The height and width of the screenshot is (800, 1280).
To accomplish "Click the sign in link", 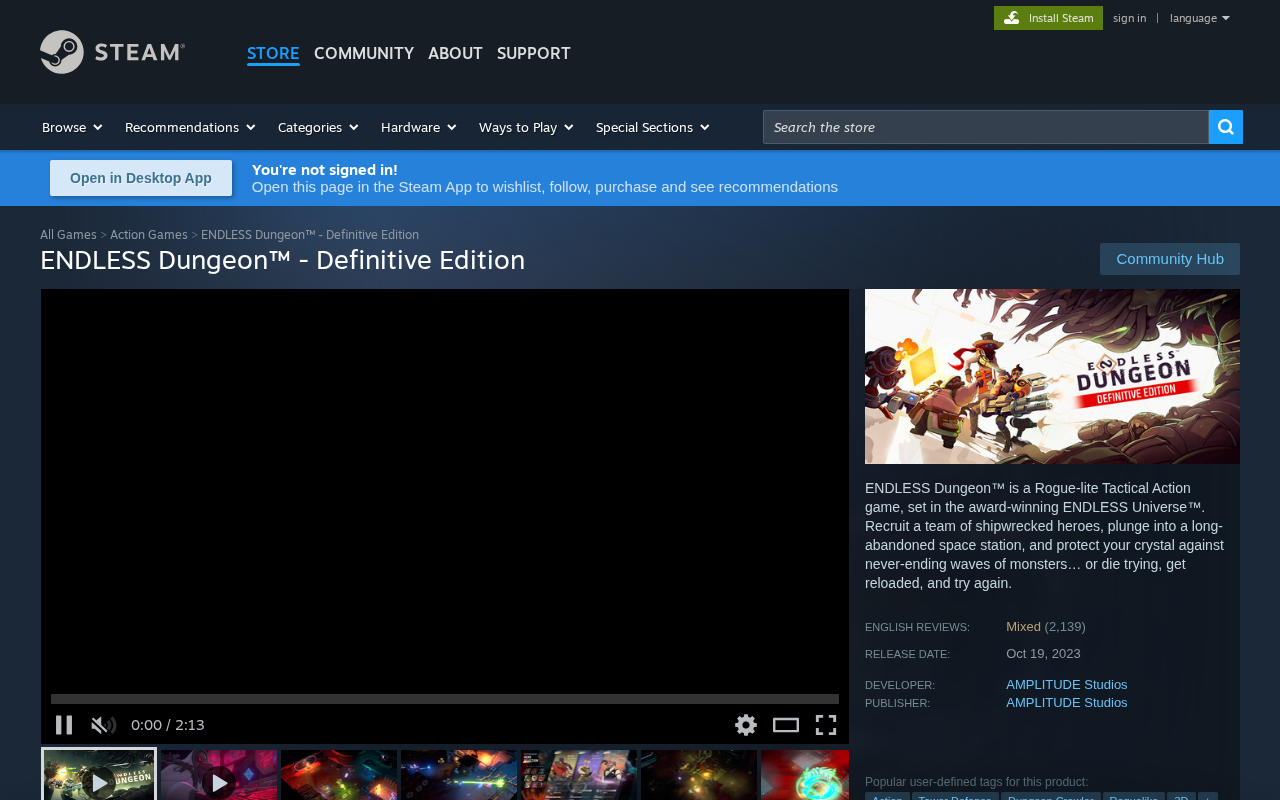I will (1130, 18).
